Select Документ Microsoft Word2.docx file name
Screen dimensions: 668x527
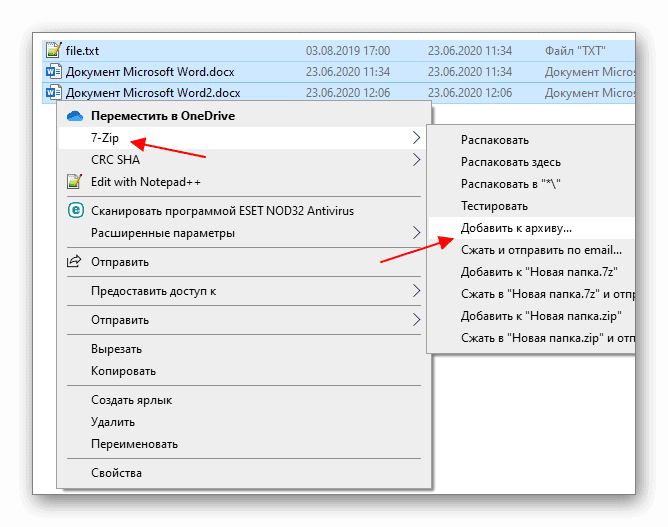[x=153, y=92]
